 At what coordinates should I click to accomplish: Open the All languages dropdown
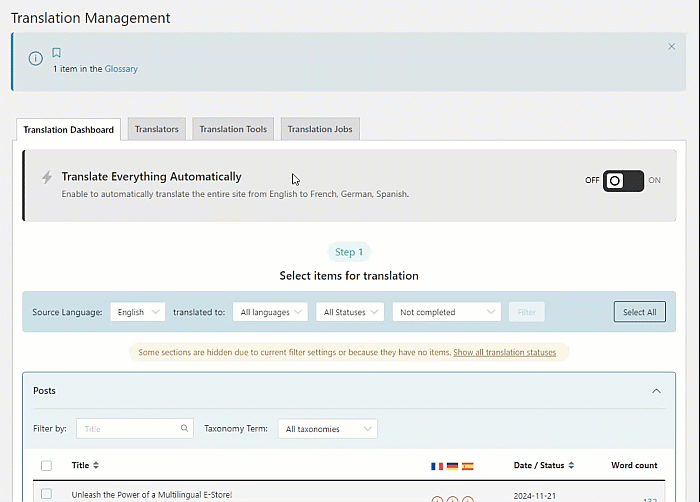pos(270,312)
